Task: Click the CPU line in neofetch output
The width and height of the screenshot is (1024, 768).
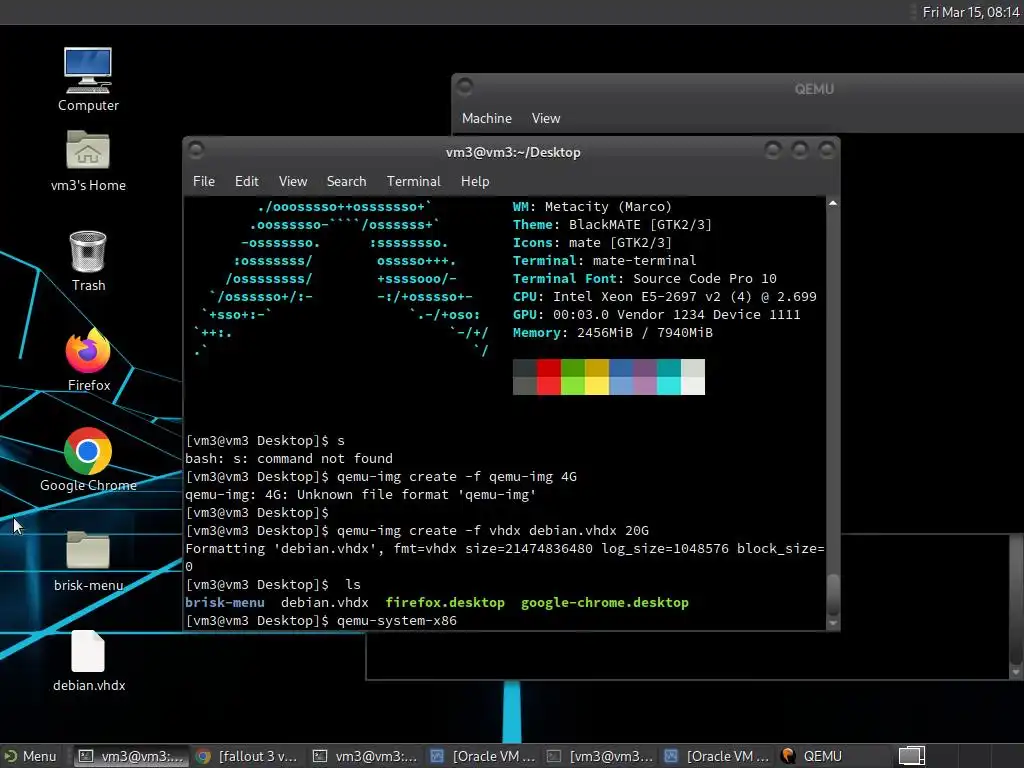Action: coord(664,296)
